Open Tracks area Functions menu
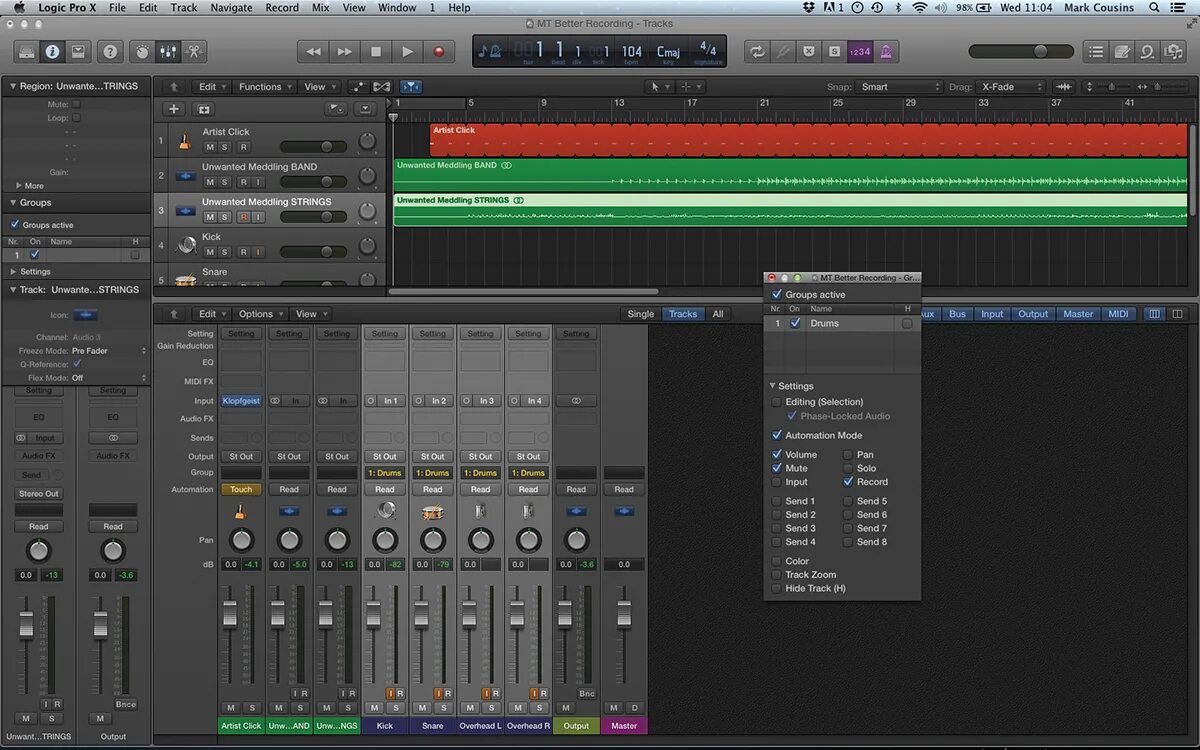 point(265,87)
